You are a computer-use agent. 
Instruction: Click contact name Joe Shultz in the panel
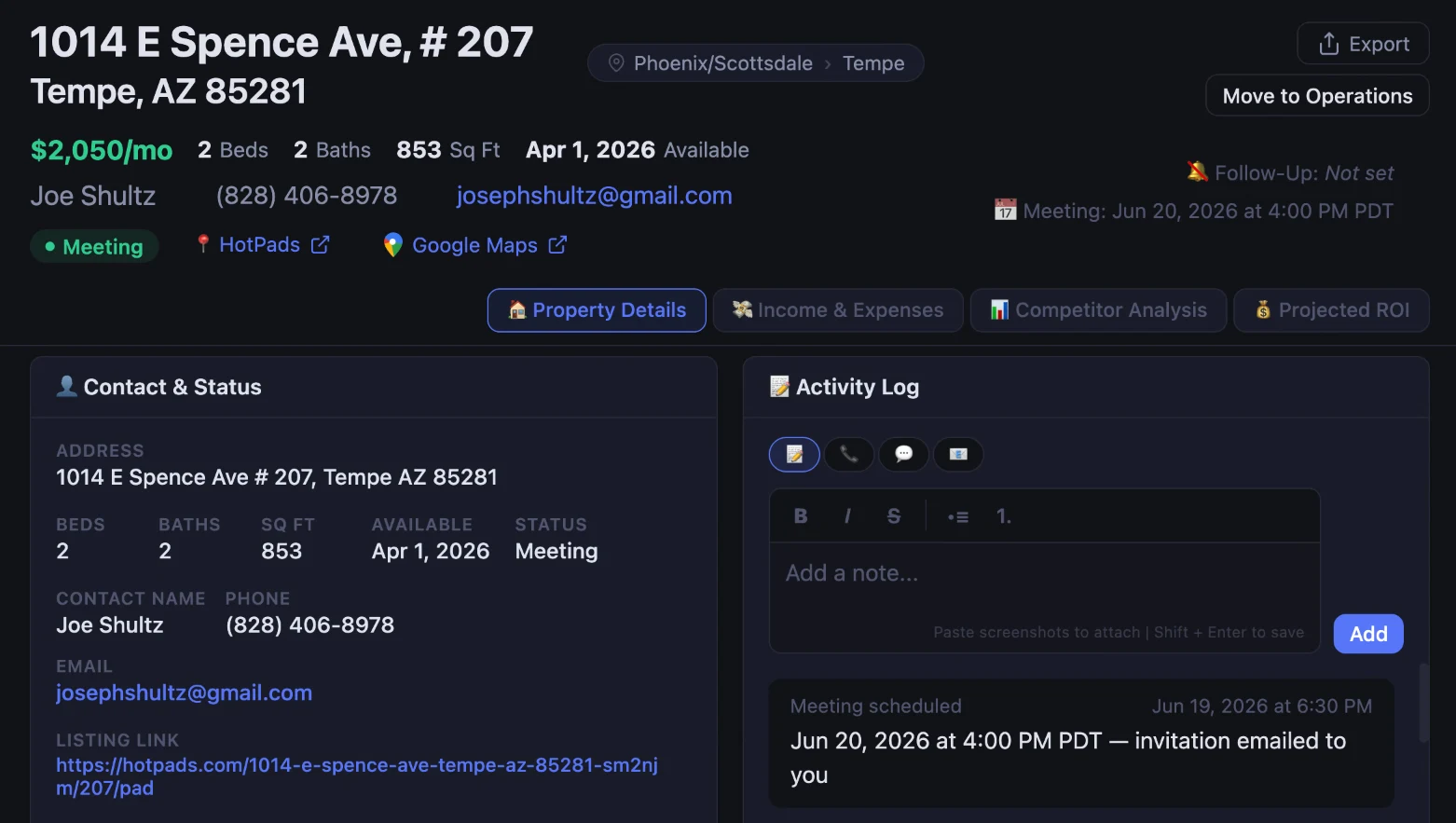pyautogui.click(x=110, y=625)
